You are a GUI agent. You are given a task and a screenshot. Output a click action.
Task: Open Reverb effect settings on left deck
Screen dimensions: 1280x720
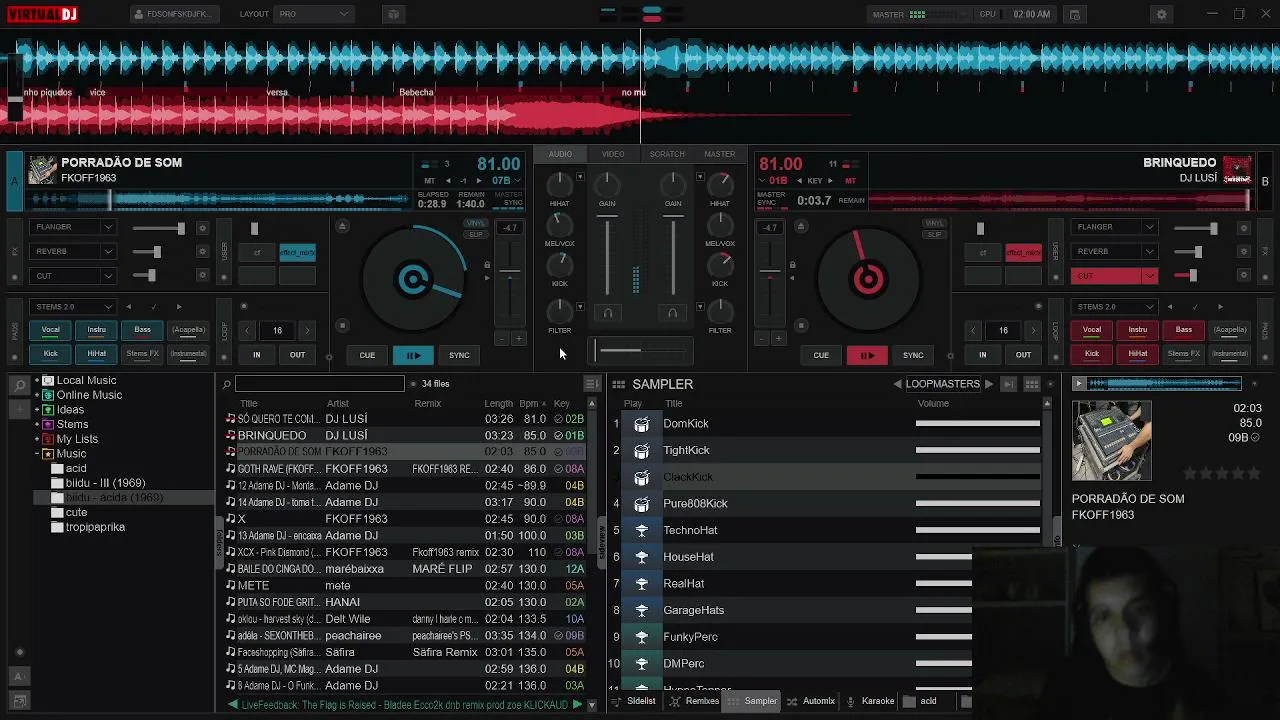coord(202,252)
